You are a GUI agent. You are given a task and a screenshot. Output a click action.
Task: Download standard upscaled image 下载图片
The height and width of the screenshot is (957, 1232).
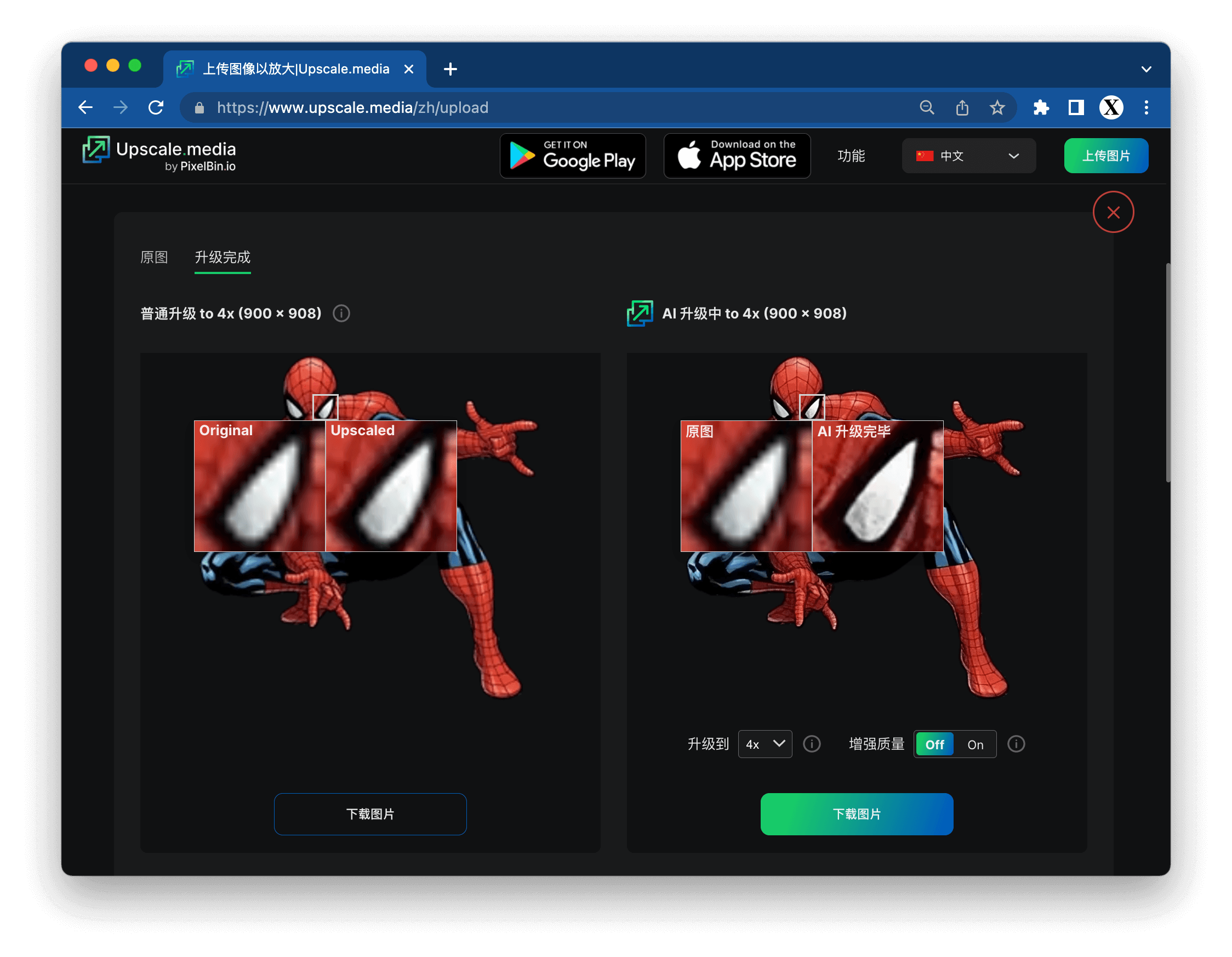click(x=370, y=813)
